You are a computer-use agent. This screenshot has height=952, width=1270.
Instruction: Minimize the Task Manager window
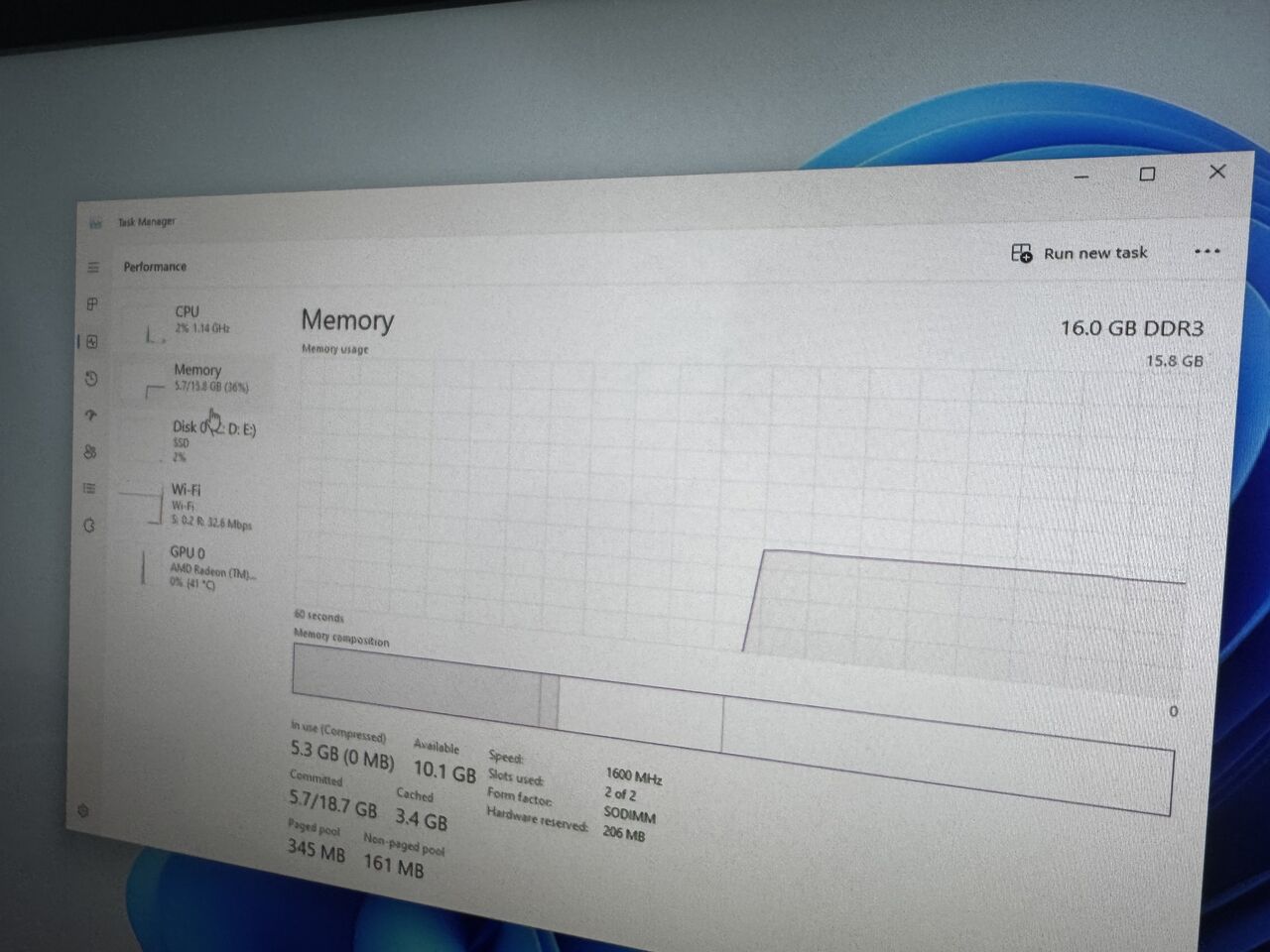[x=1081, y=177]
